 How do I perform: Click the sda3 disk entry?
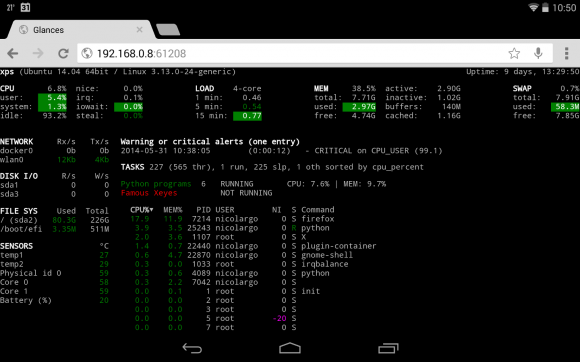(9, 194)
